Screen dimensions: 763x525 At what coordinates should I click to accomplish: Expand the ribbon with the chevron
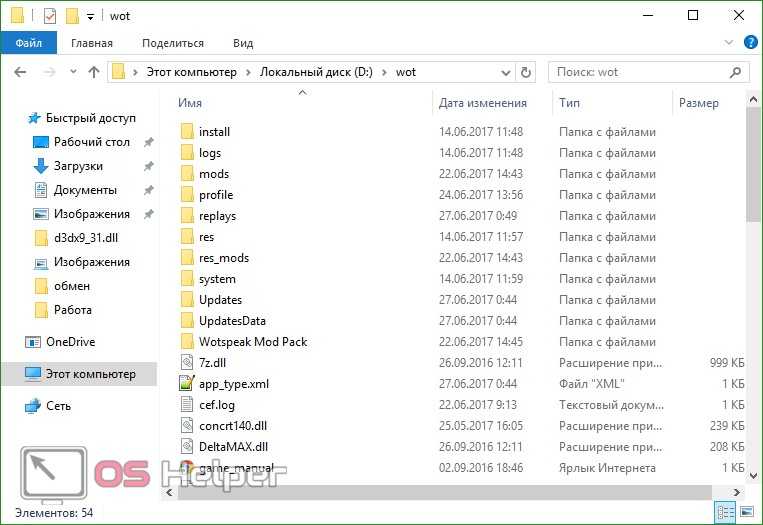pos(728,42)
